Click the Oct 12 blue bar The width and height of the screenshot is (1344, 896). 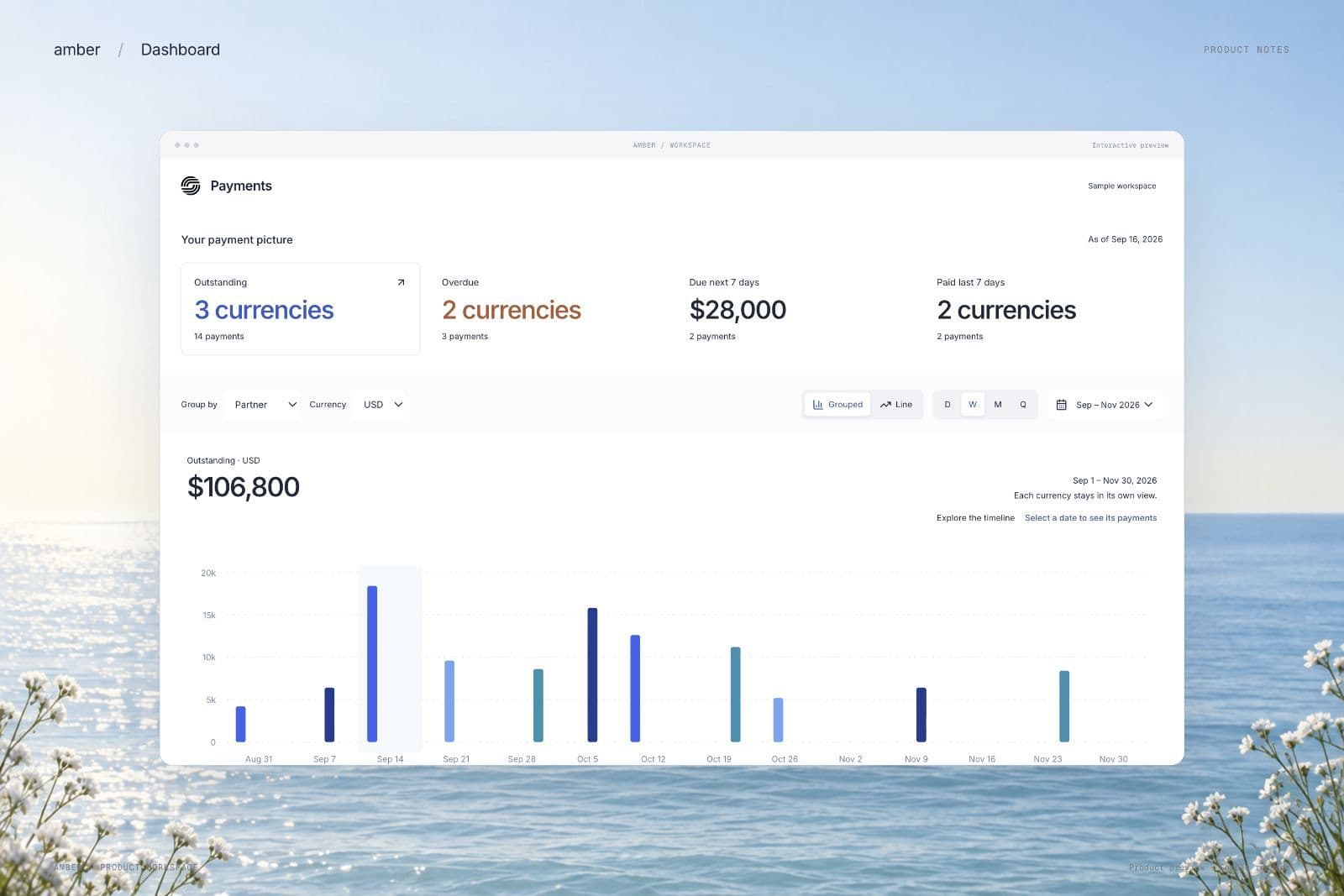coord(635,689)
